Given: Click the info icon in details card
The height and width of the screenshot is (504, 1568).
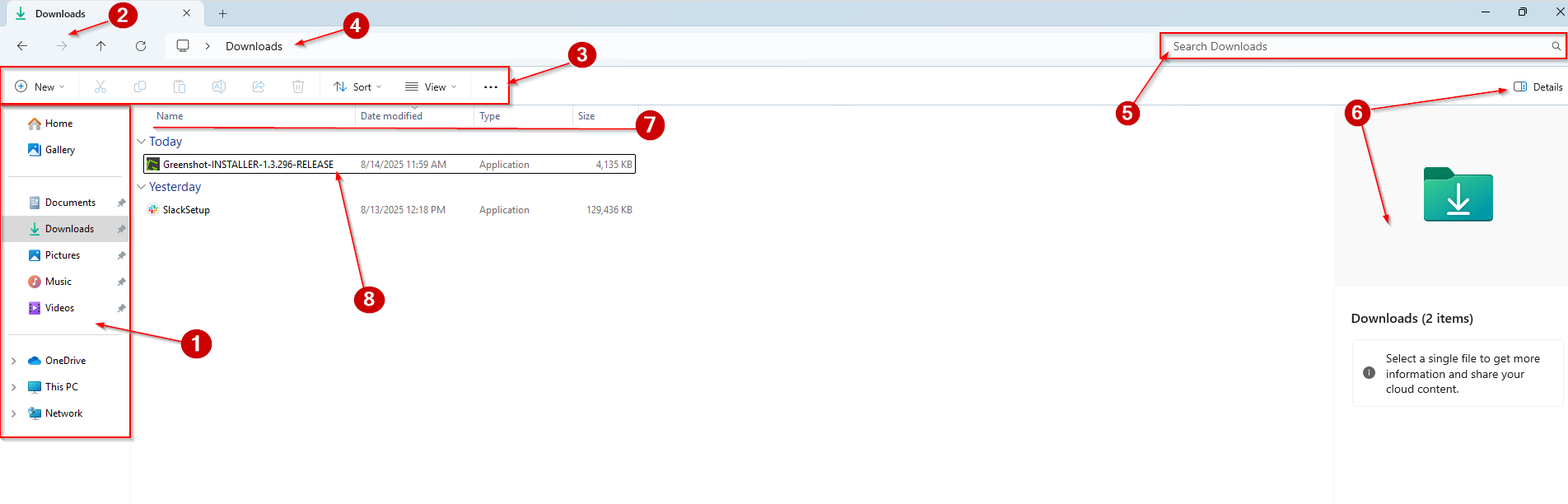Looking at the screenshot, I should pos(1369,373).
